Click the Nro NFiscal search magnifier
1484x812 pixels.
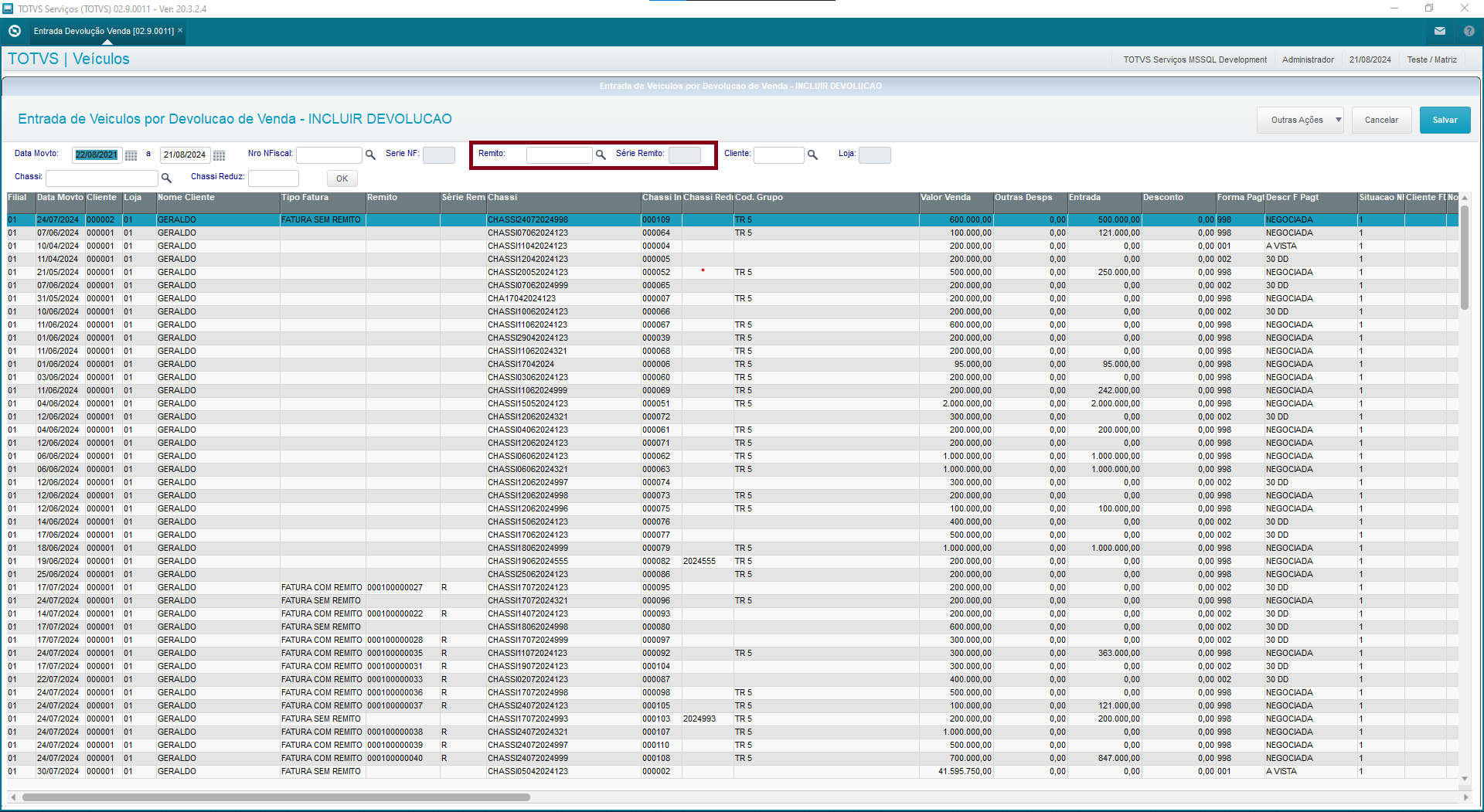click(370, 155)
